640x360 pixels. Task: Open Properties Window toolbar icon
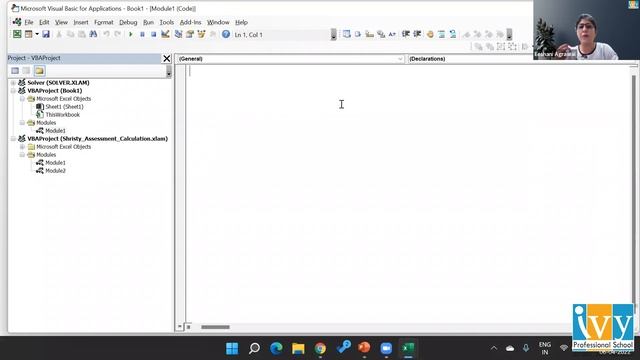[190, 34]
